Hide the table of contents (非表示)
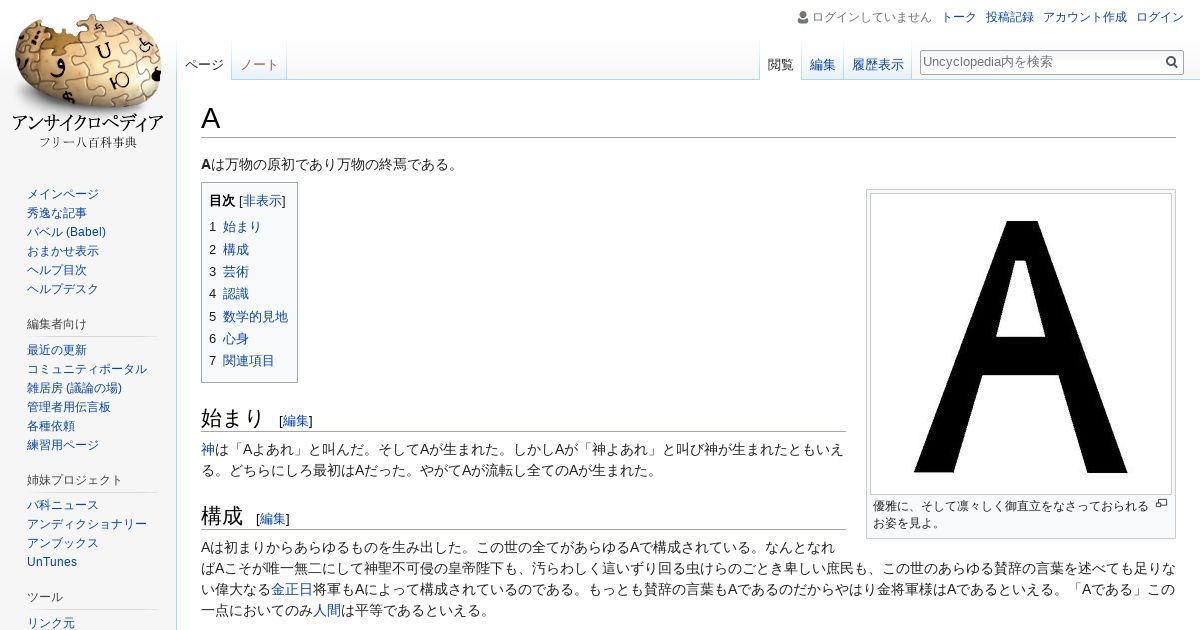 click(262, 201)
